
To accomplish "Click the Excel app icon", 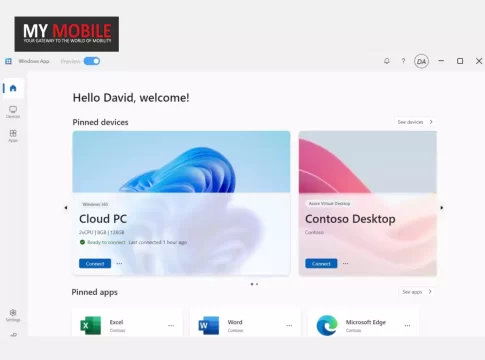I will point(90,325).
